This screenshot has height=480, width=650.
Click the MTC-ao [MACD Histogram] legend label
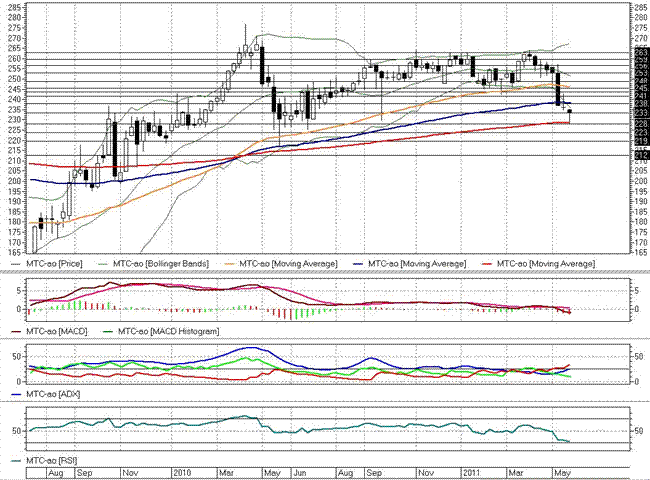click(169, 331)
